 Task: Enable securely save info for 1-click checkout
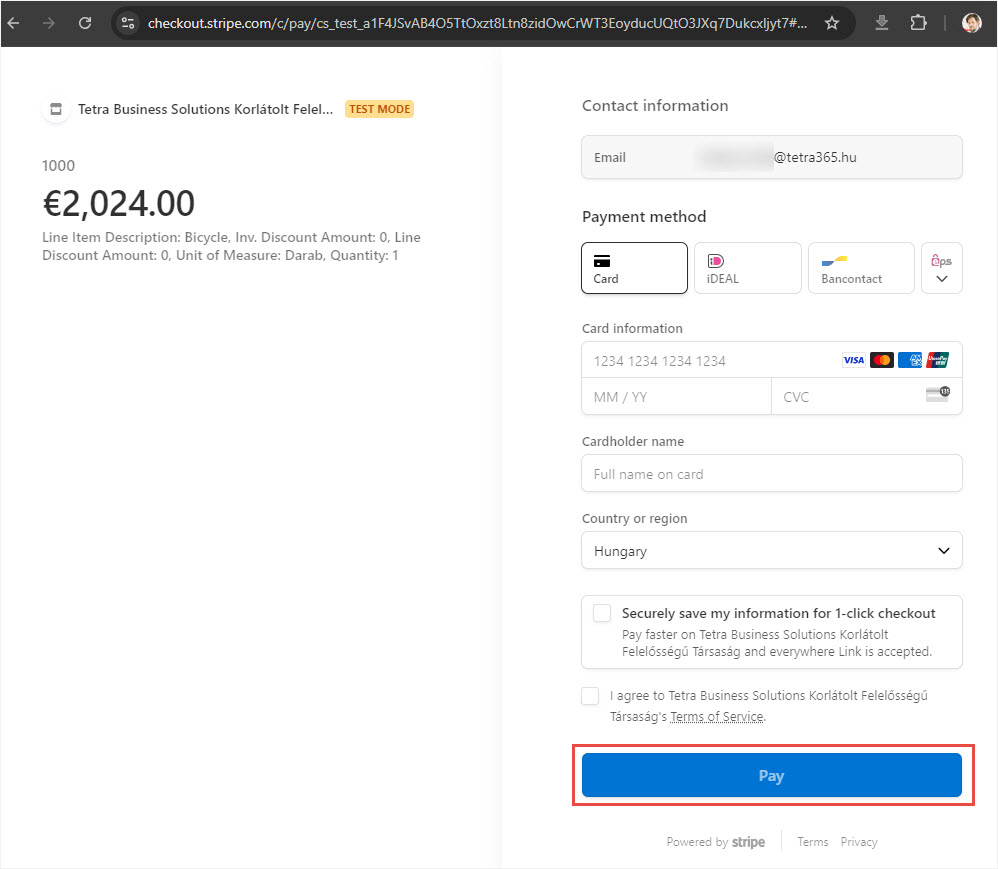602,613
